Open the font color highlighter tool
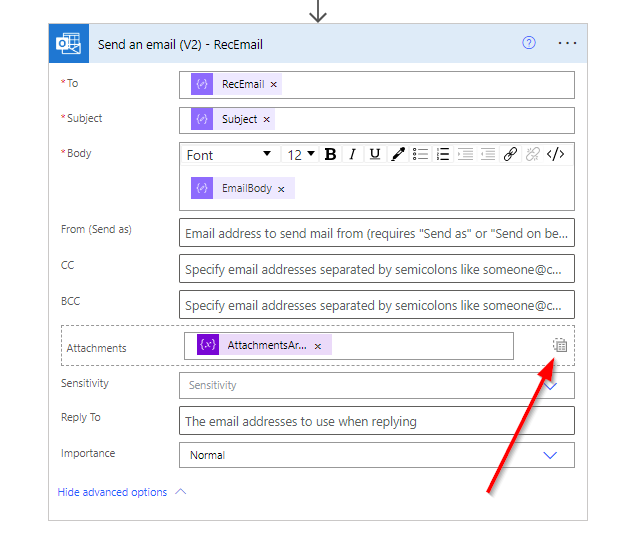The image size is (638, 541). pyautogui.click(x=398, y=155)
